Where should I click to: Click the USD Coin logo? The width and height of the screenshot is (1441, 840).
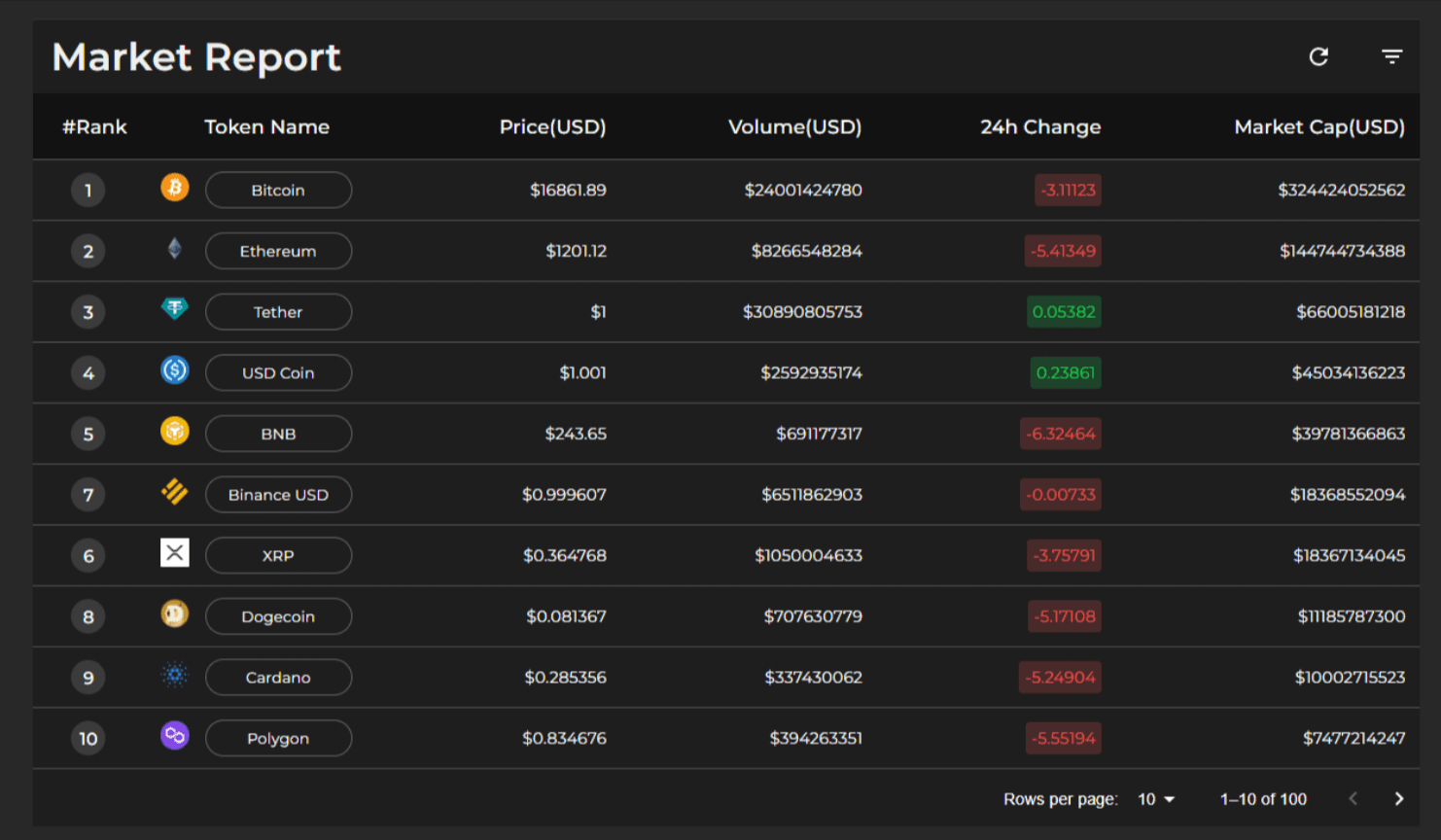175,370
